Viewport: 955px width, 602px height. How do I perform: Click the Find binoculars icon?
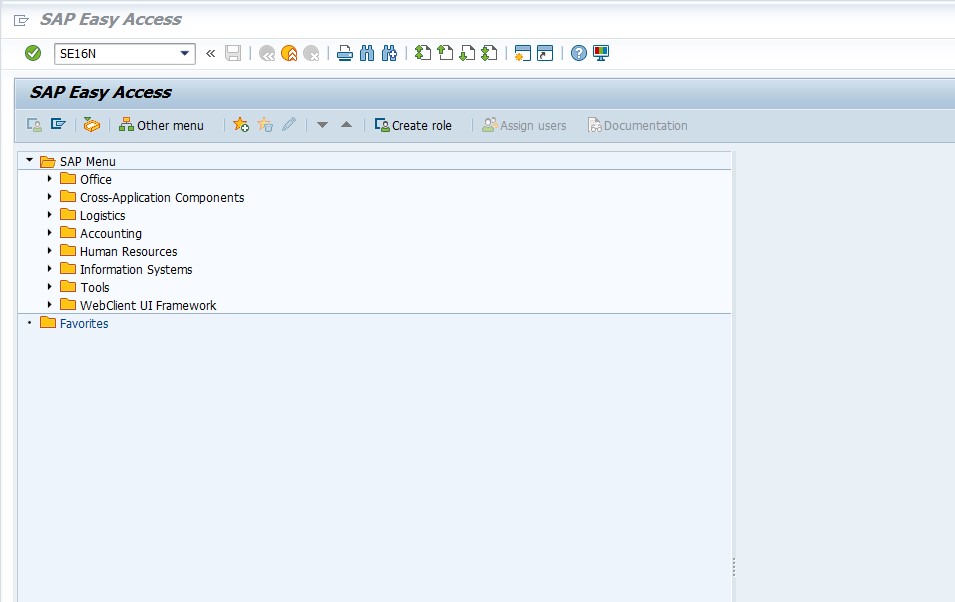[x=367, y=54]
